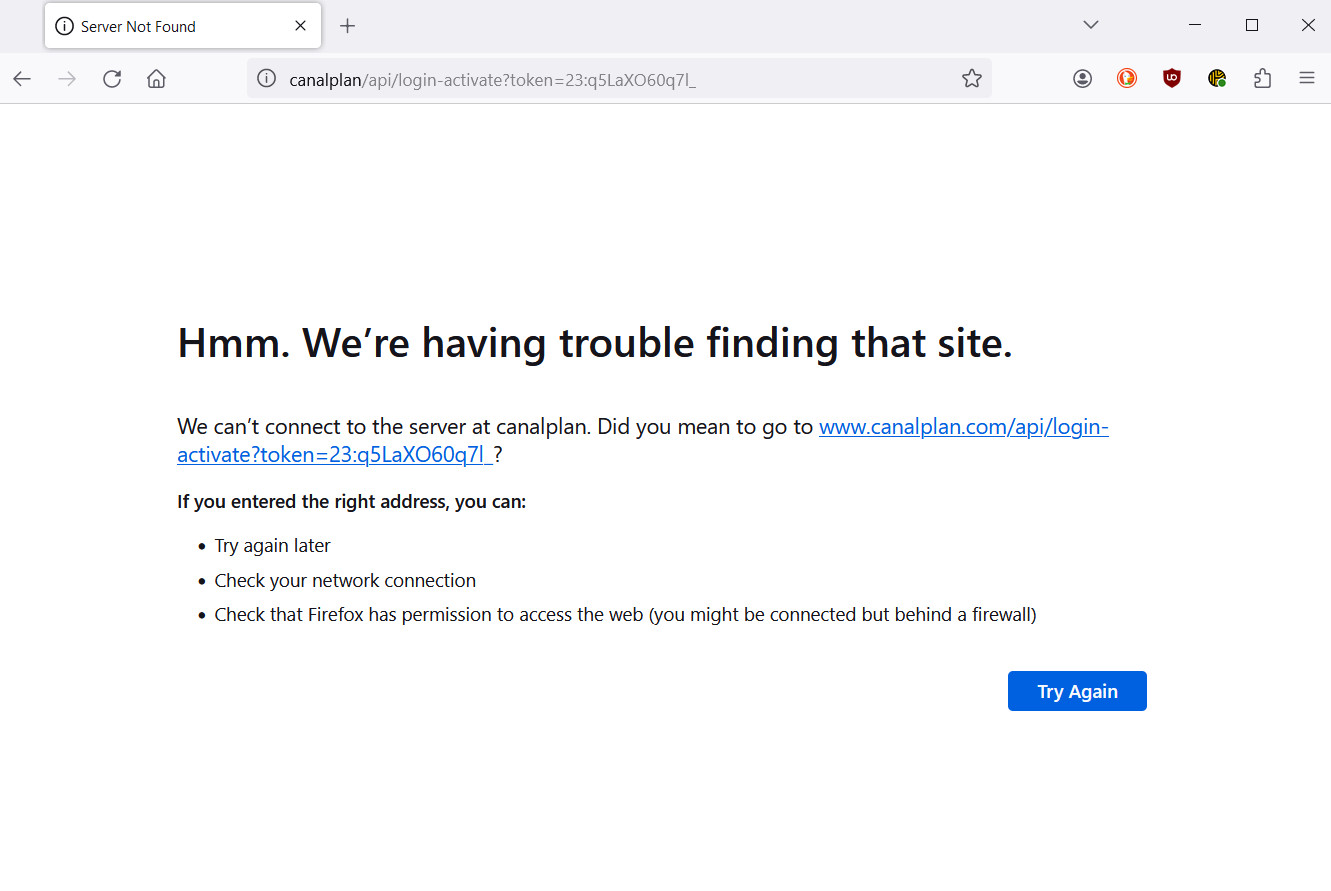Open a new tab with plus button

coord(347,26)
